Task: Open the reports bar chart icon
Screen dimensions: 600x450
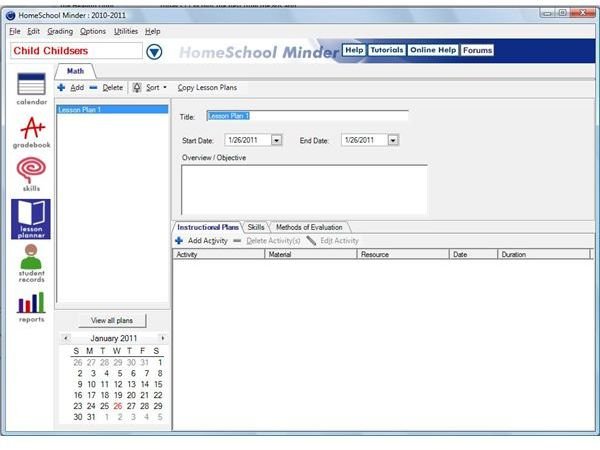Action: tap(31, 307)
